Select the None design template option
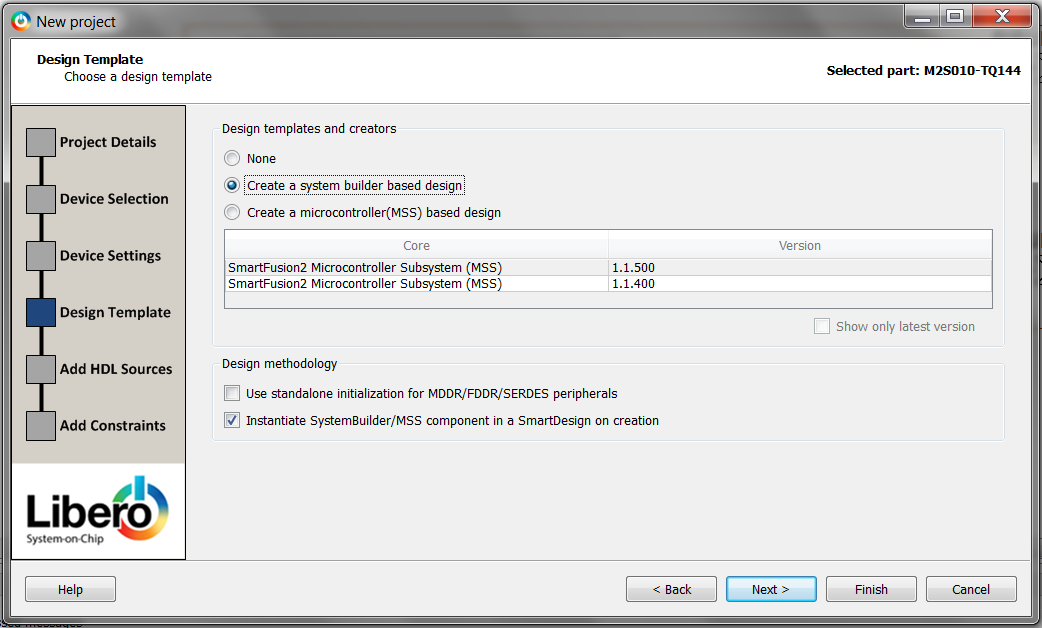Viewport: 1042px width, 628px height. 232,159
